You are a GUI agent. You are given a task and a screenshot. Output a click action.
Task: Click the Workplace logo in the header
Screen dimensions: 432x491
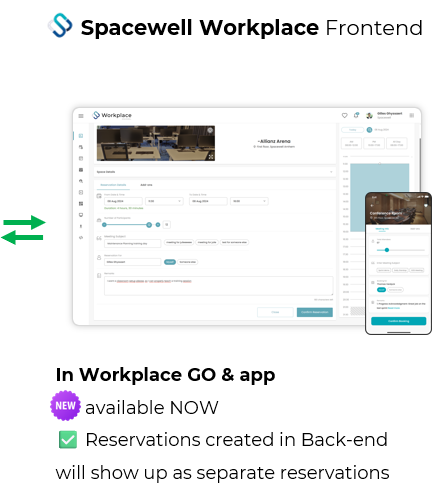pyautogui.click(x=112, y=115)
